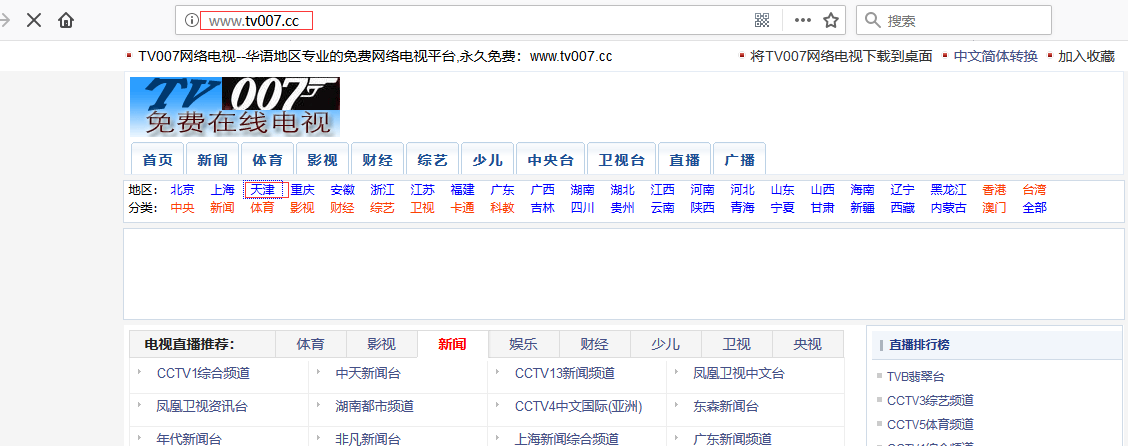The width and height of the screenshot is (1128, 446).
Task: Bookmark this page with star icon
Action: point(830,20)
